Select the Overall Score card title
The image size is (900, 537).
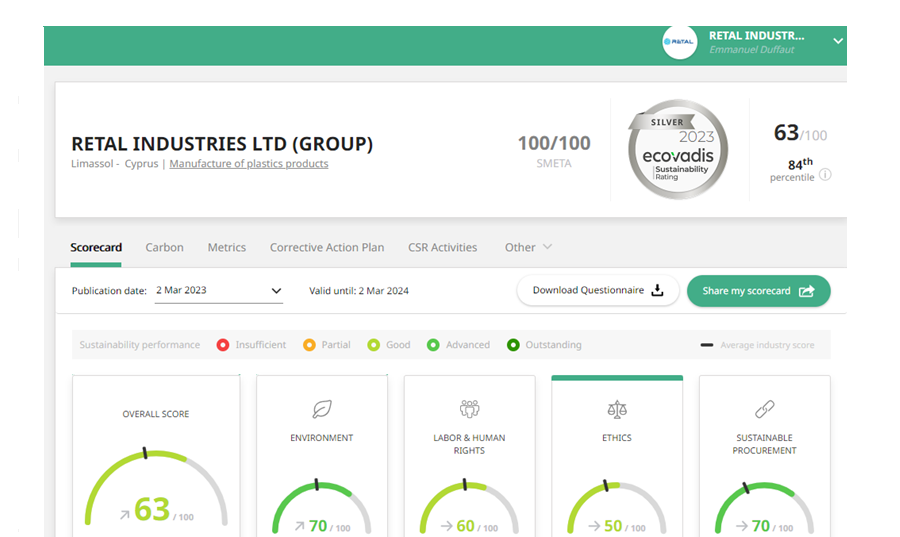point(156,414)
